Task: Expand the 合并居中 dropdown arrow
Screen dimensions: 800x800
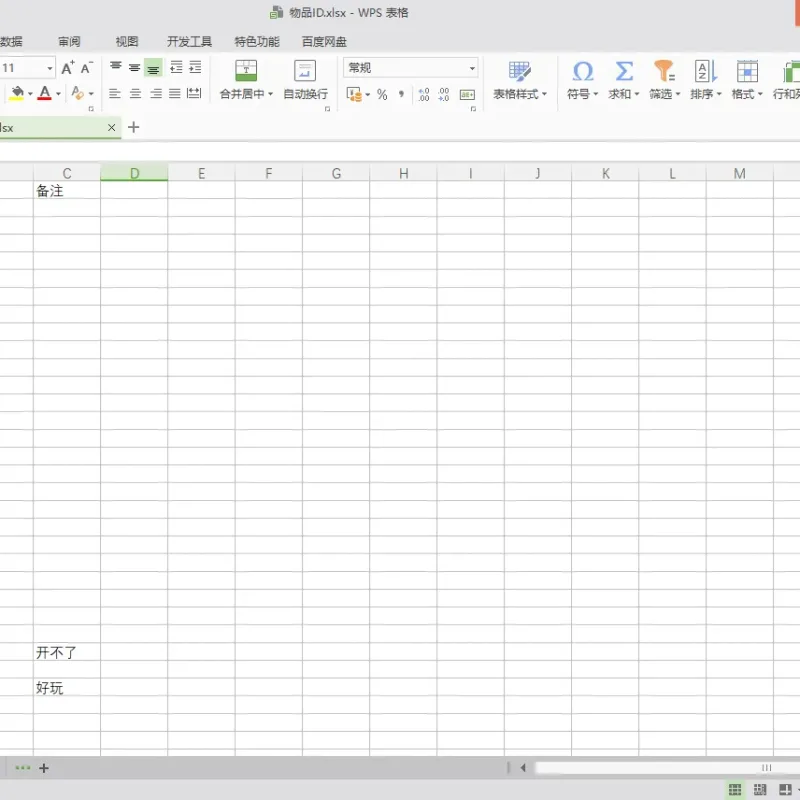Action: coord(270,94)
